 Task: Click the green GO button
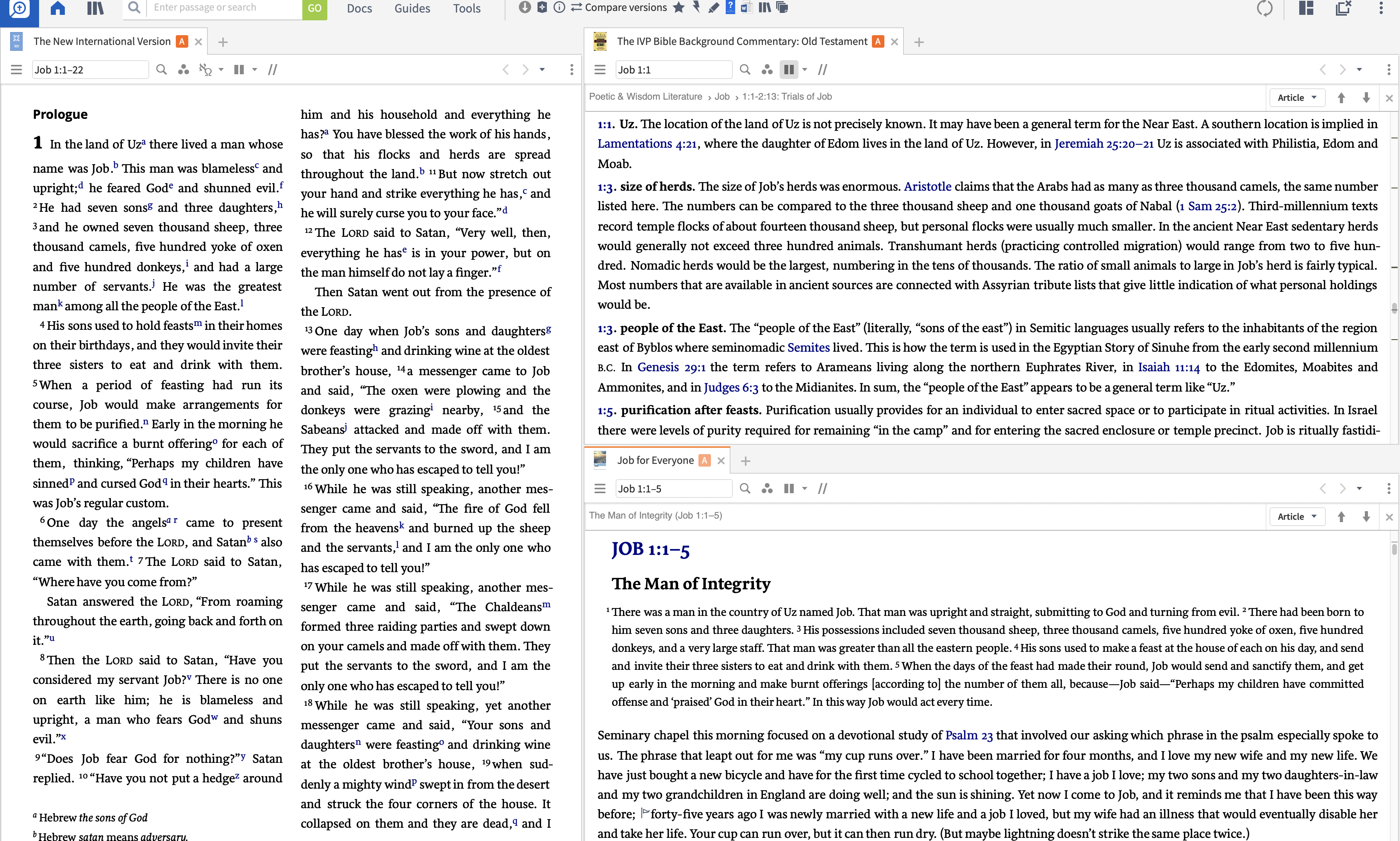coord(314,9)
